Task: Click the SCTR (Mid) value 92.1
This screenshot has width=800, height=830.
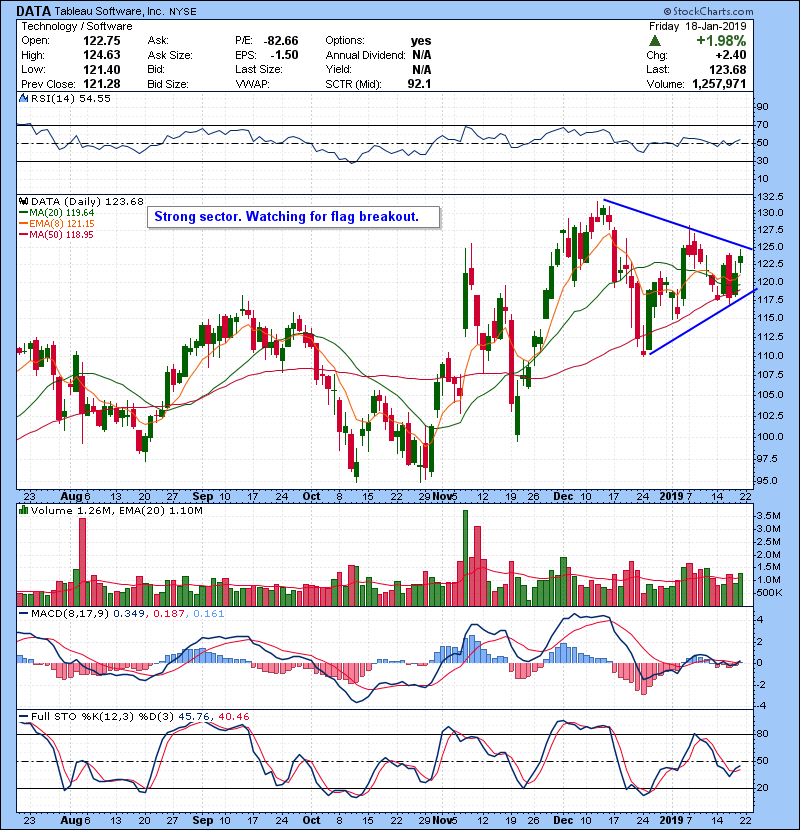Action: click(x=419, y=84)
